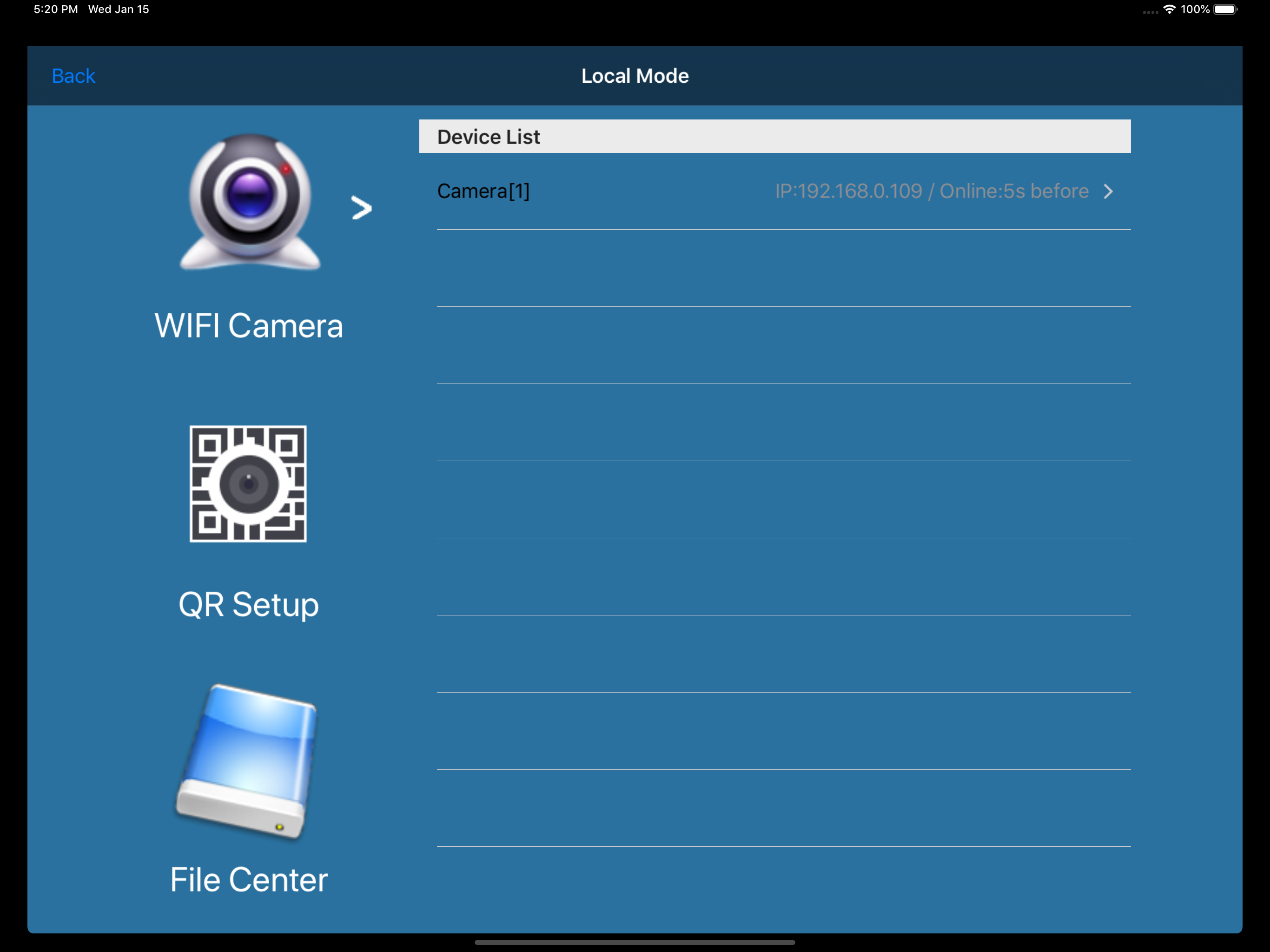This screenshot has width=1270, height=952.
Task: Tap the Wed Jan 15 date
Action: [x=118, y=9]
